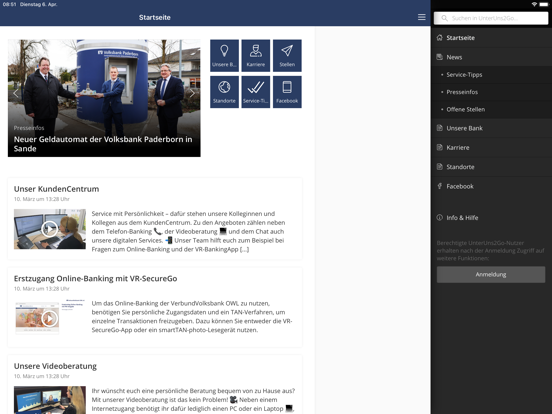Click the document icon beside Karriere
The width and height of the screenshot is (552, 414).
coord(439,148)
